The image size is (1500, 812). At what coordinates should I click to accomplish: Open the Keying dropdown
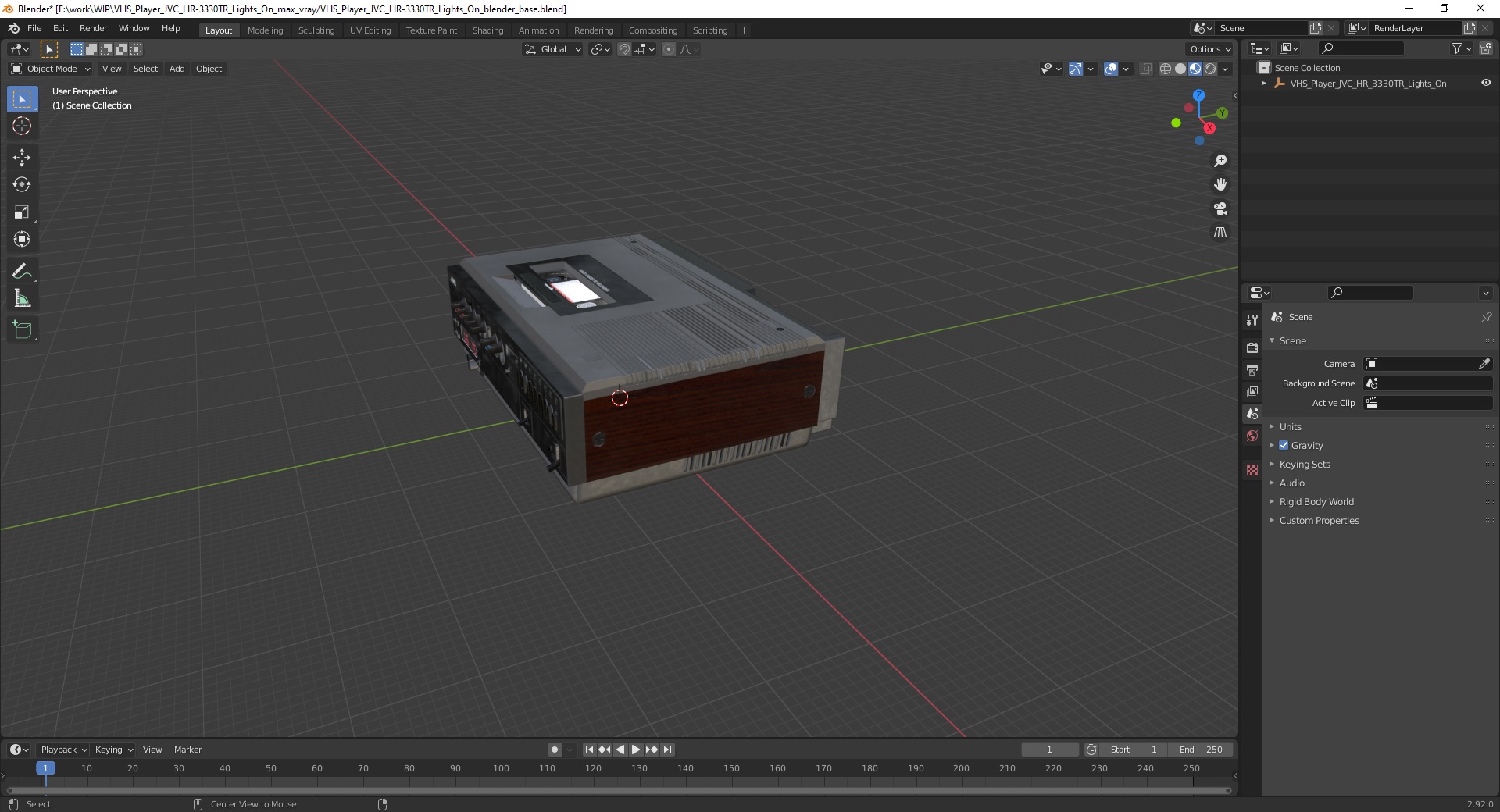click(x=113, y=750)
